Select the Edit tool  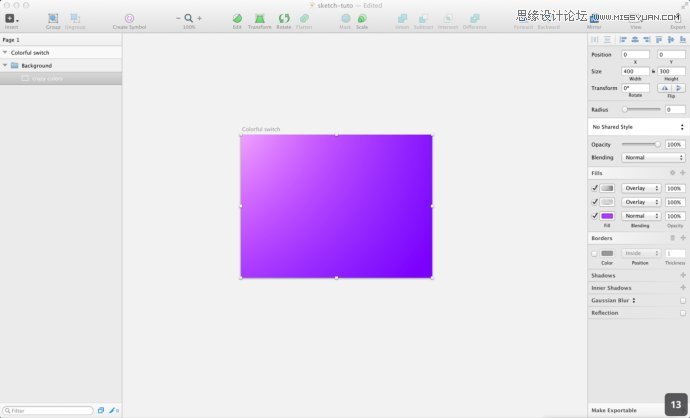click(237, 18)
